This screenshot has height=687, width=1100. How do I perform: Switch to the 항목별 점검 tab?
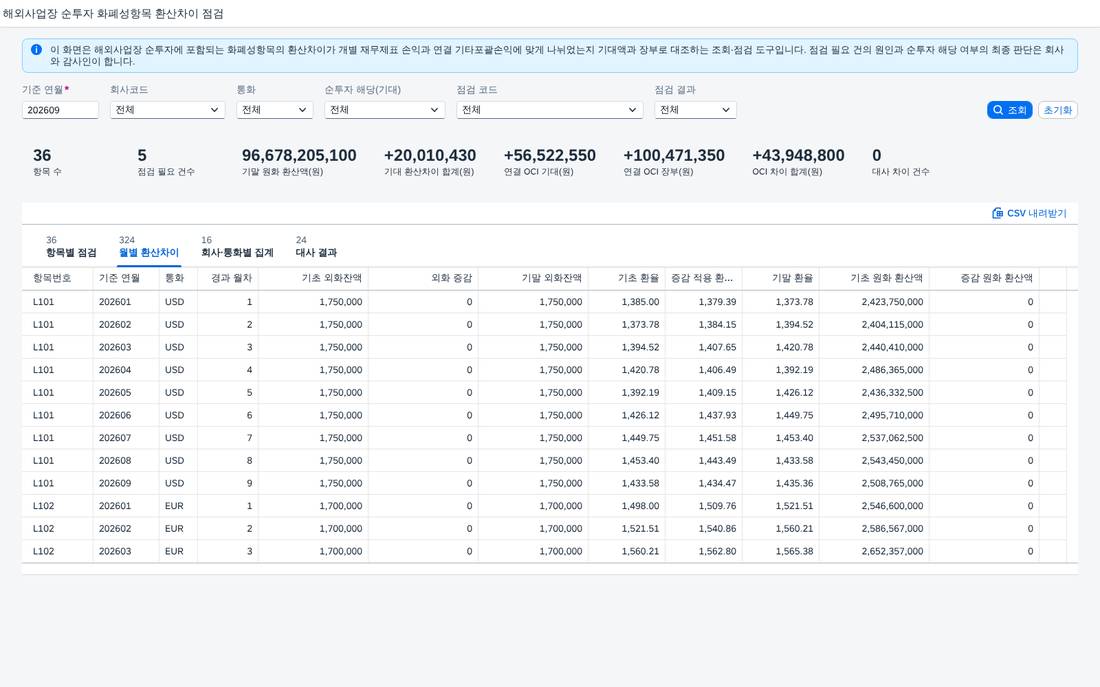[71, 246]
